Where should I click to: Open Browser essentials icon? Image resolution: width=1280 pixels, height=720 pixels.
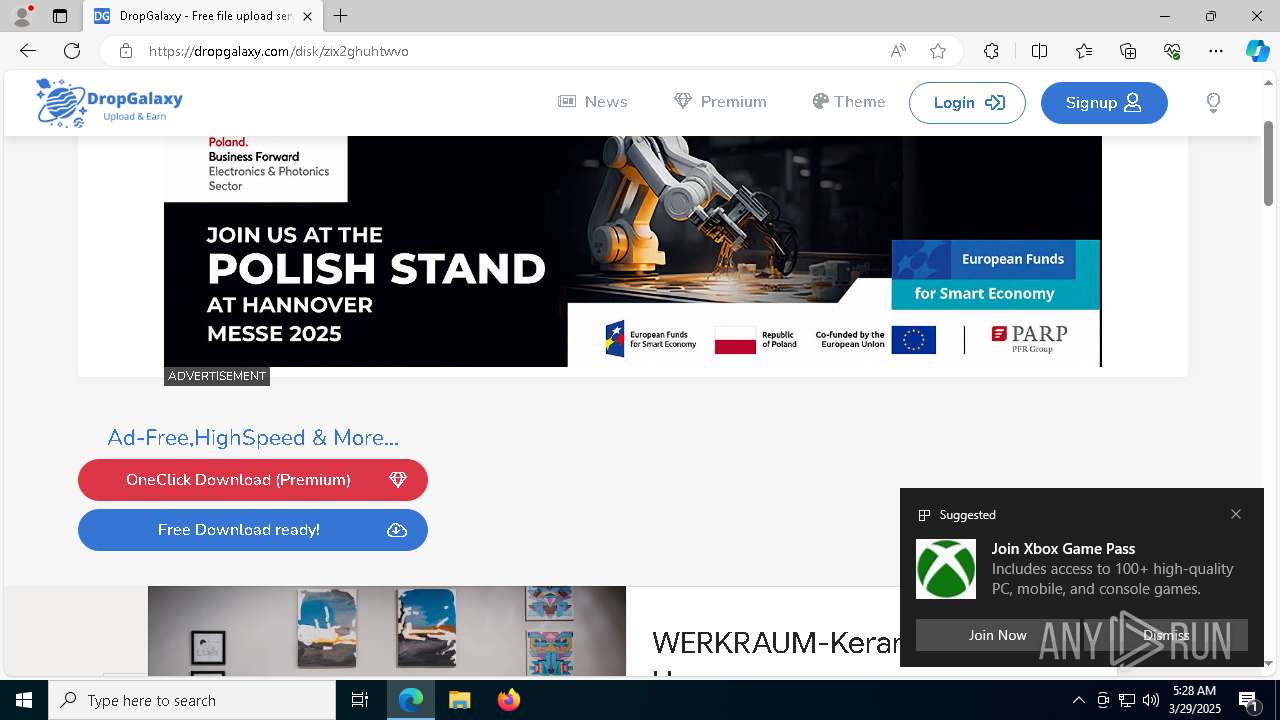click(1172, 51)
